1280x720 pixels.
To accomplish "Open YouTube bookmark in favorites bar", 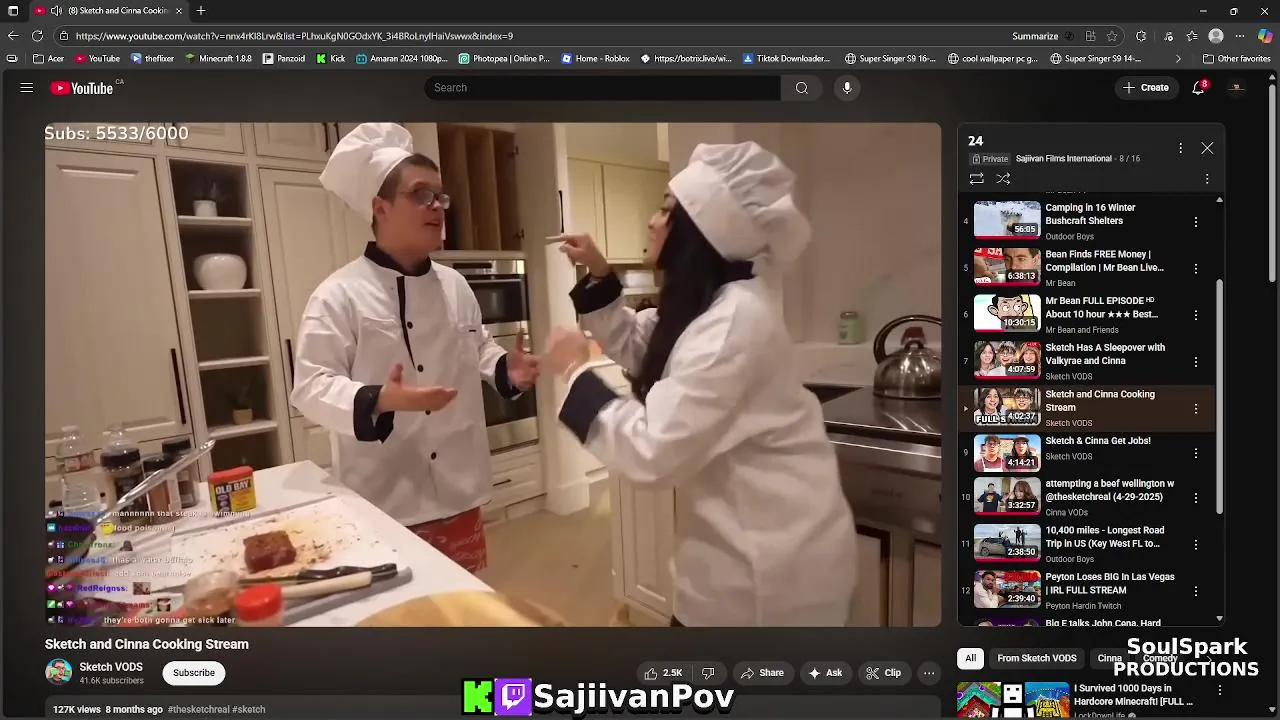I will pos(97,59).
